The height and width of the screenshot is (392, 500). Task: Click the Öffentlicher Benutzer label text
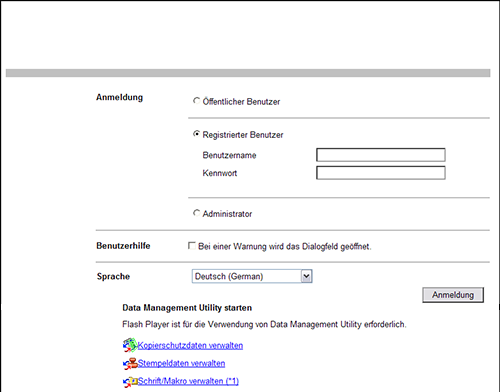[x=241, y=102]
